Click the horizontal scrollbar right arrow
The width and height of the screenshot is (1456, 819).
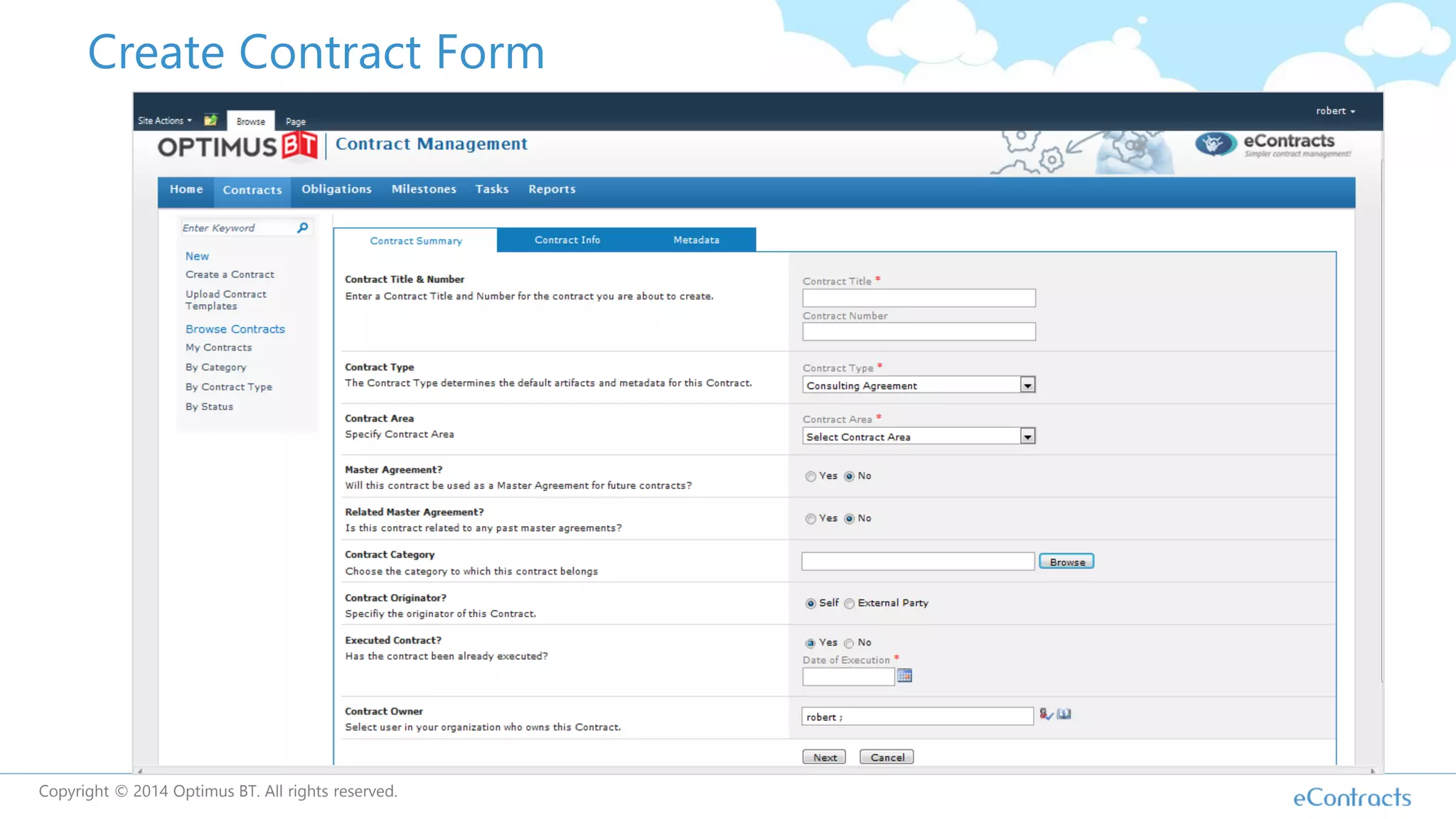1373,771
